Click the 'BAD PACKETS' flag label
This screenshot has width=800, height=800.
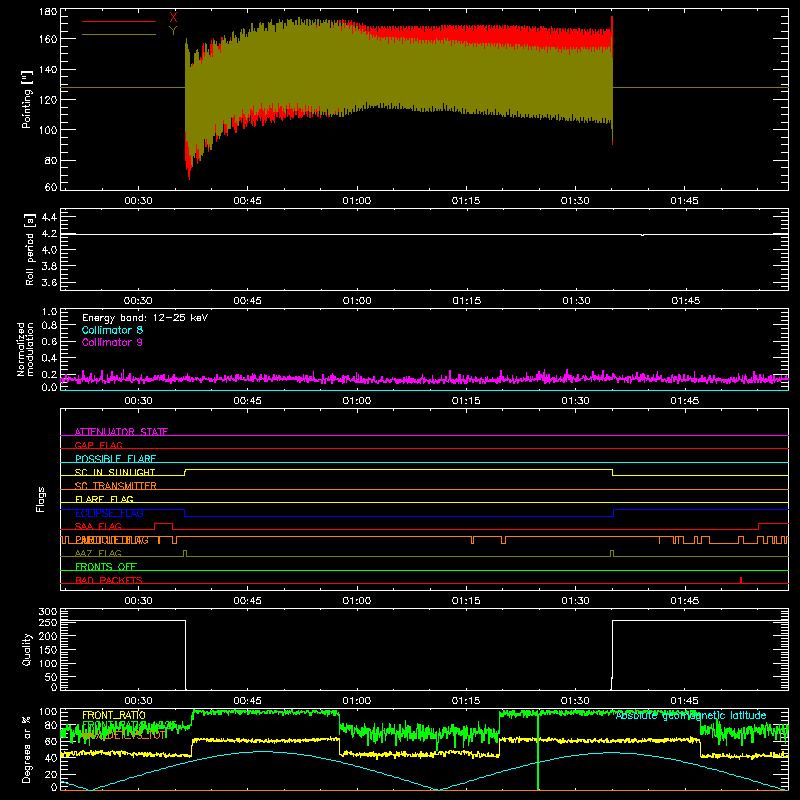coord(109,580)
